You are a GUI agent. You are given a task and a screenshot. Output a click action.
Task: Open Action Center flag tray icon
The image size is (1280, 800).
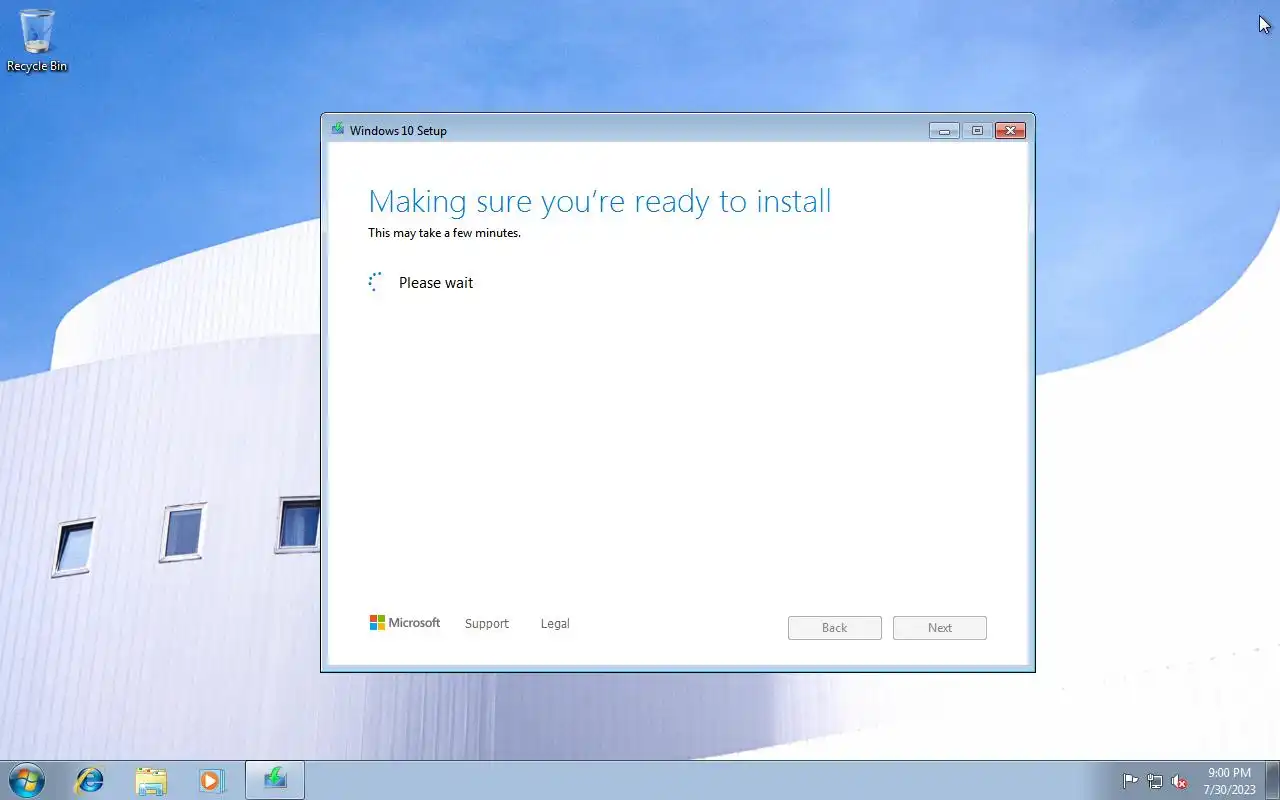(1130, 781)
